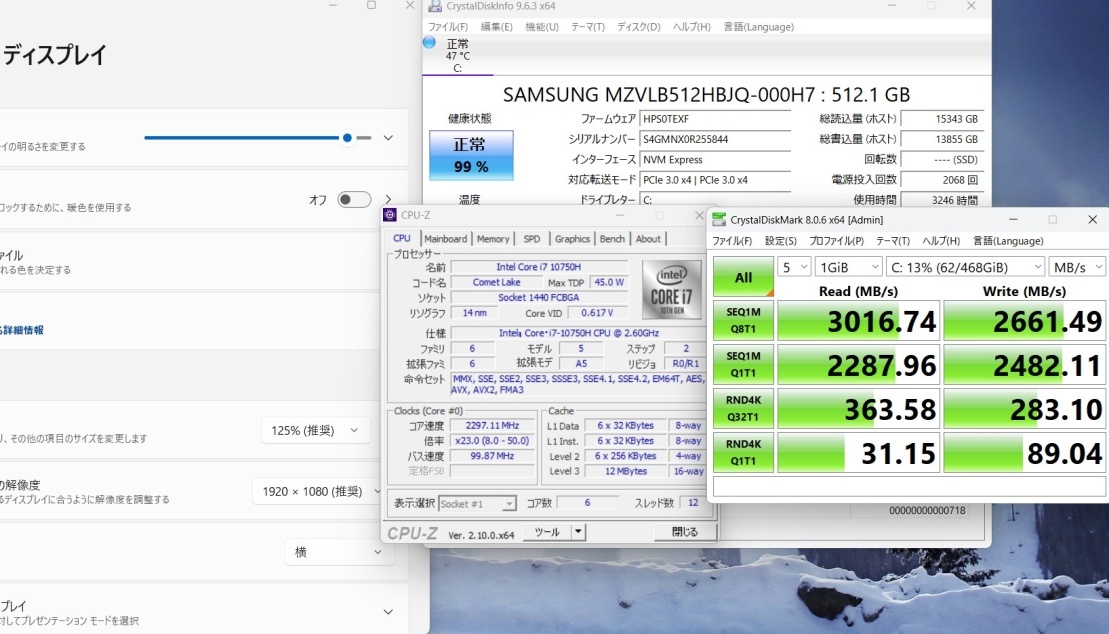Open 機能(U) menu in CrystalDiskInfo
The height and width of the screenshot is (634, 1109).
pyautogui.click(x=542, y=27)
